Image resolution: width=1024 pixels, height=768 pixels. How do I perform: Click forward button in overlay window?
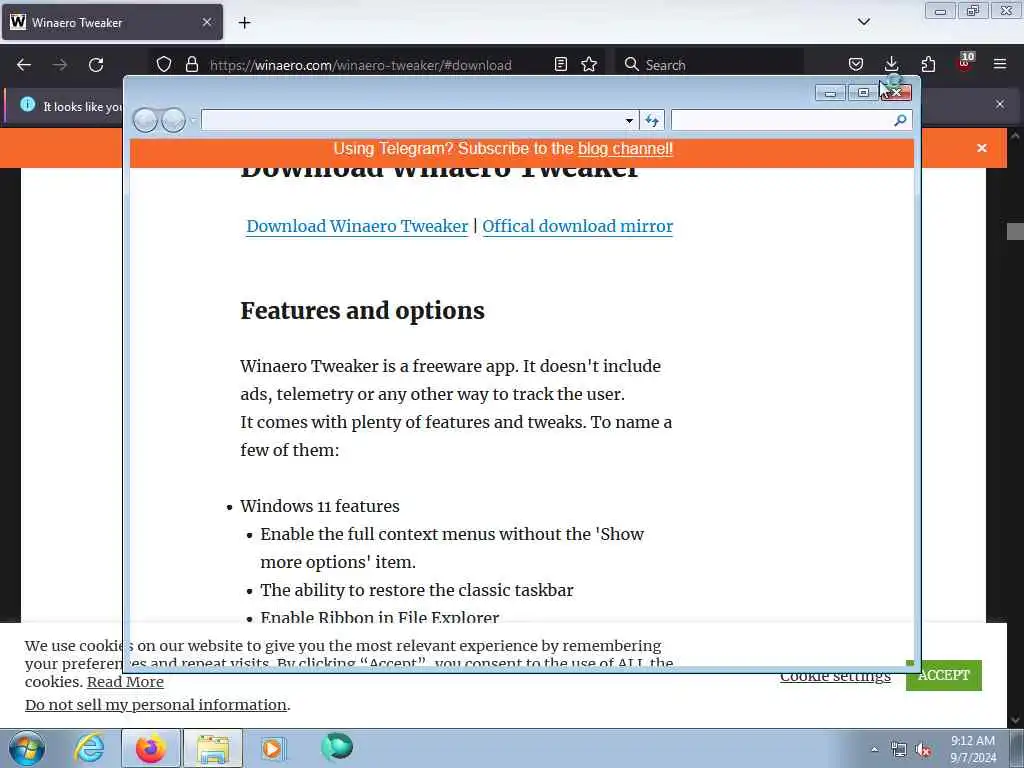click(x=173, y=120)
